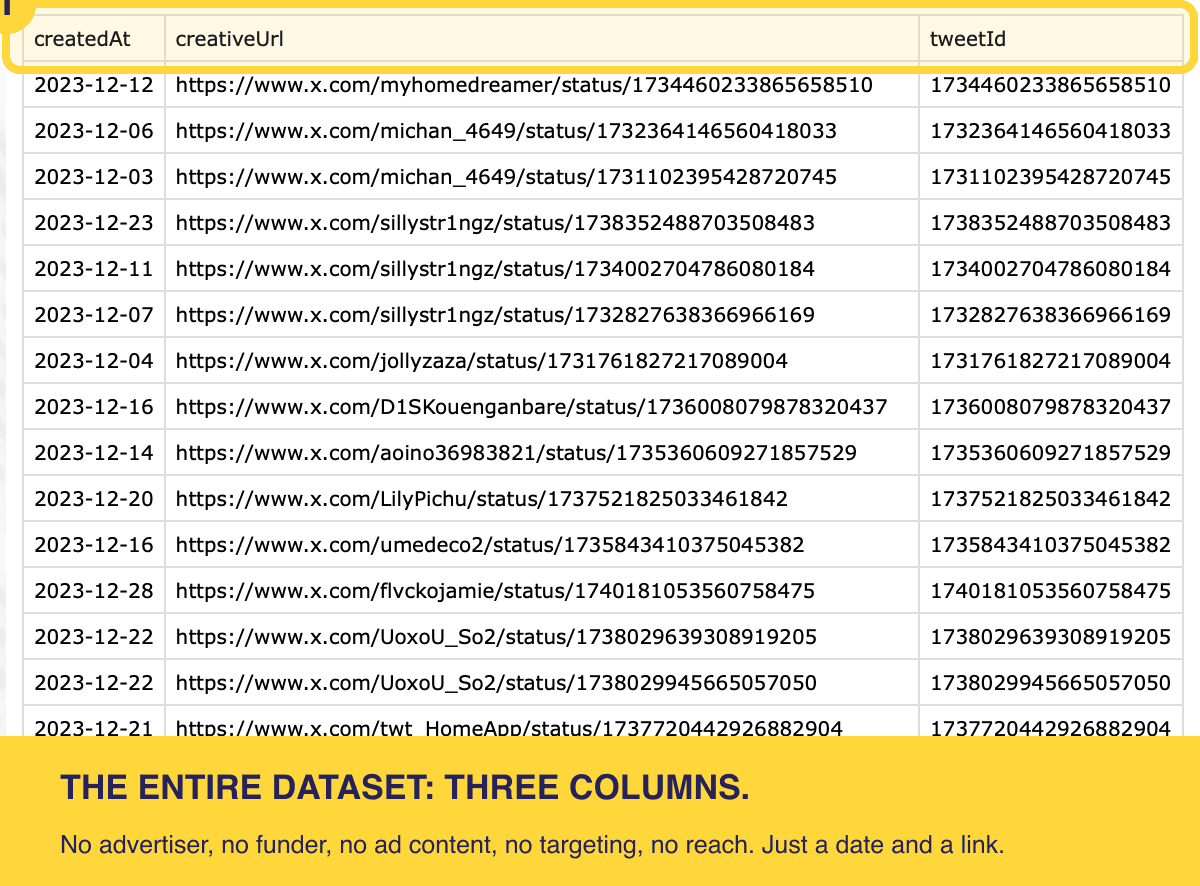Open sillystr1ngz status URL ending 508483
This screenshot has width=1200, height=886.
click(x=495, y=223)
